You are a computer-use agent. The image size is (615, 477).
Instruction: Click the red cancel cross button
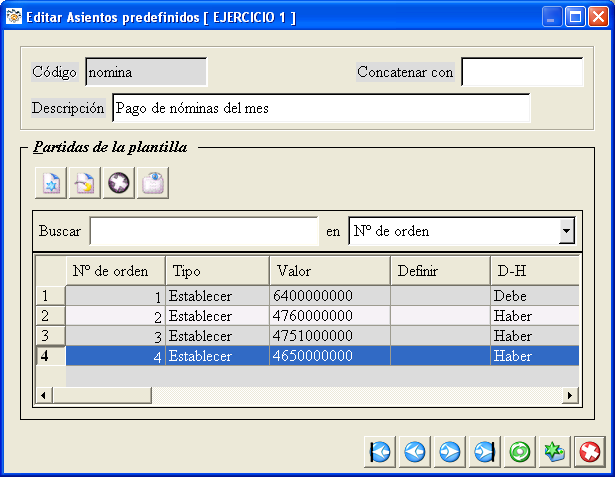(x=590, y=452)
